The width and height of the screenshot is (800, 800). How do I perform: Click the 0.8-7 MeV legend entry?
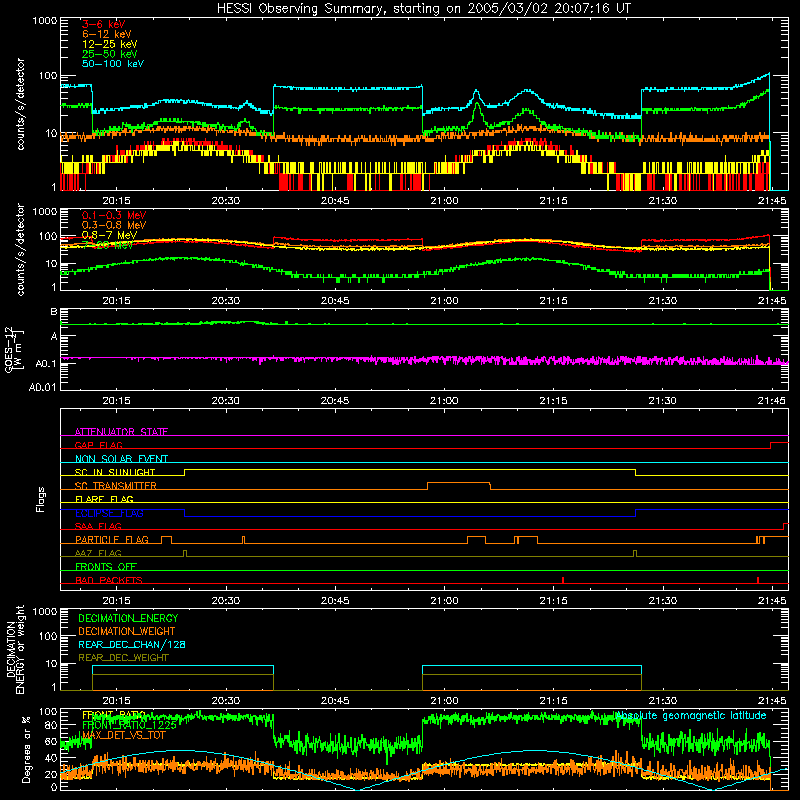click(109, 235)
